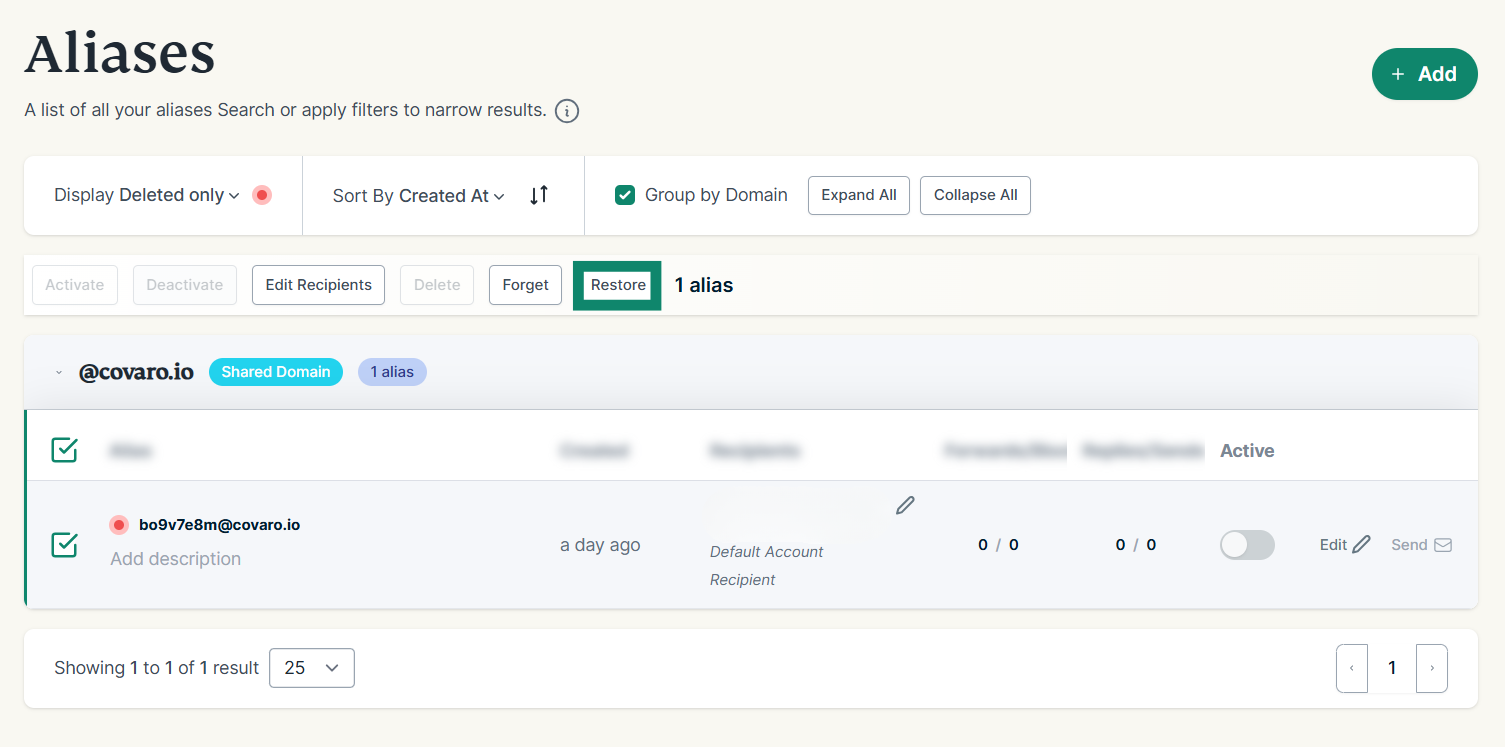This screenshot has width=1505, height=747.
Task: Click the Send envelope link in the alias row
Action: point(1422,545)
